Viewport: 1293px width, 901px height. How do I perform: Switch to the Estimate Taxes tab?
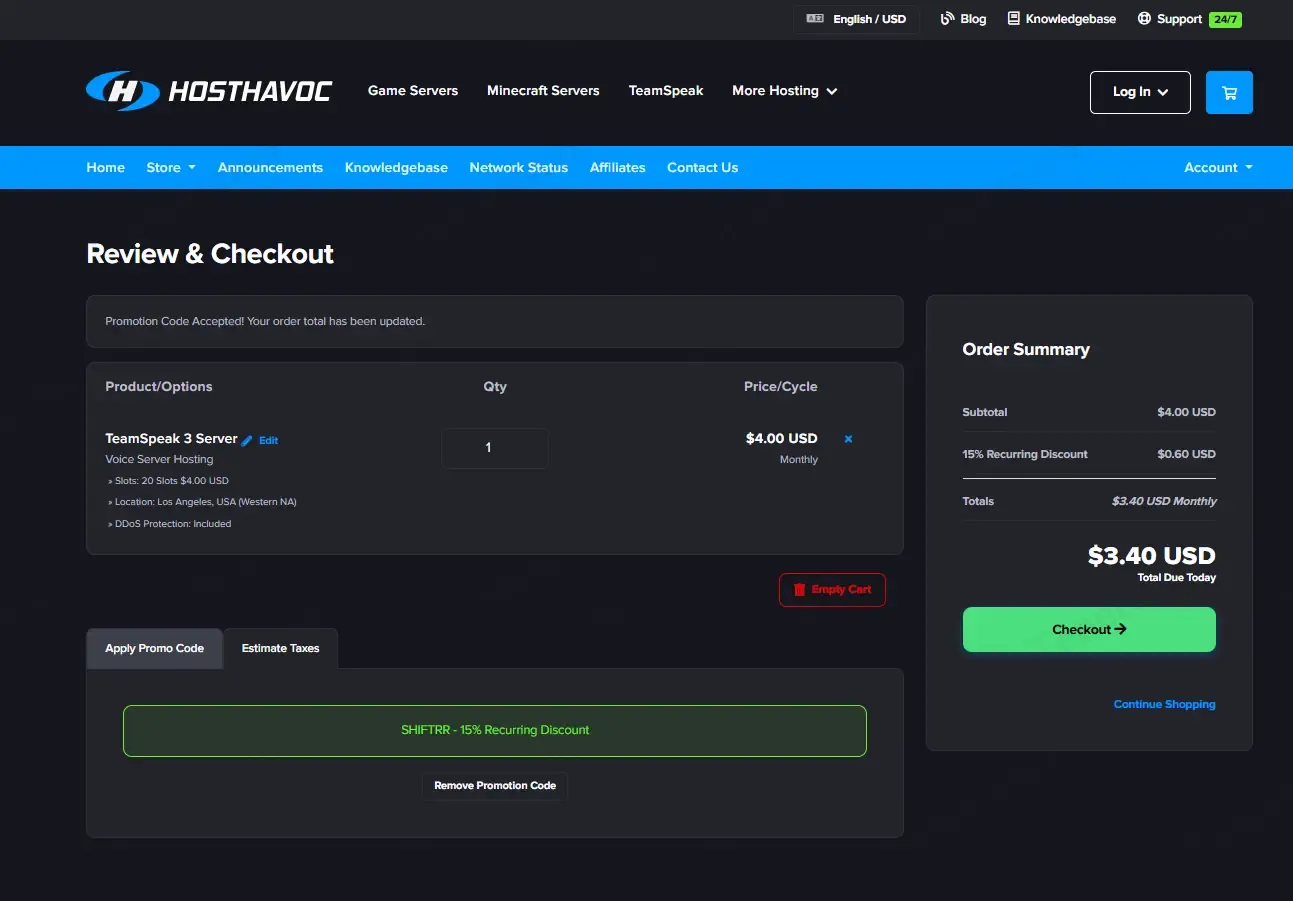pos(281,648)
